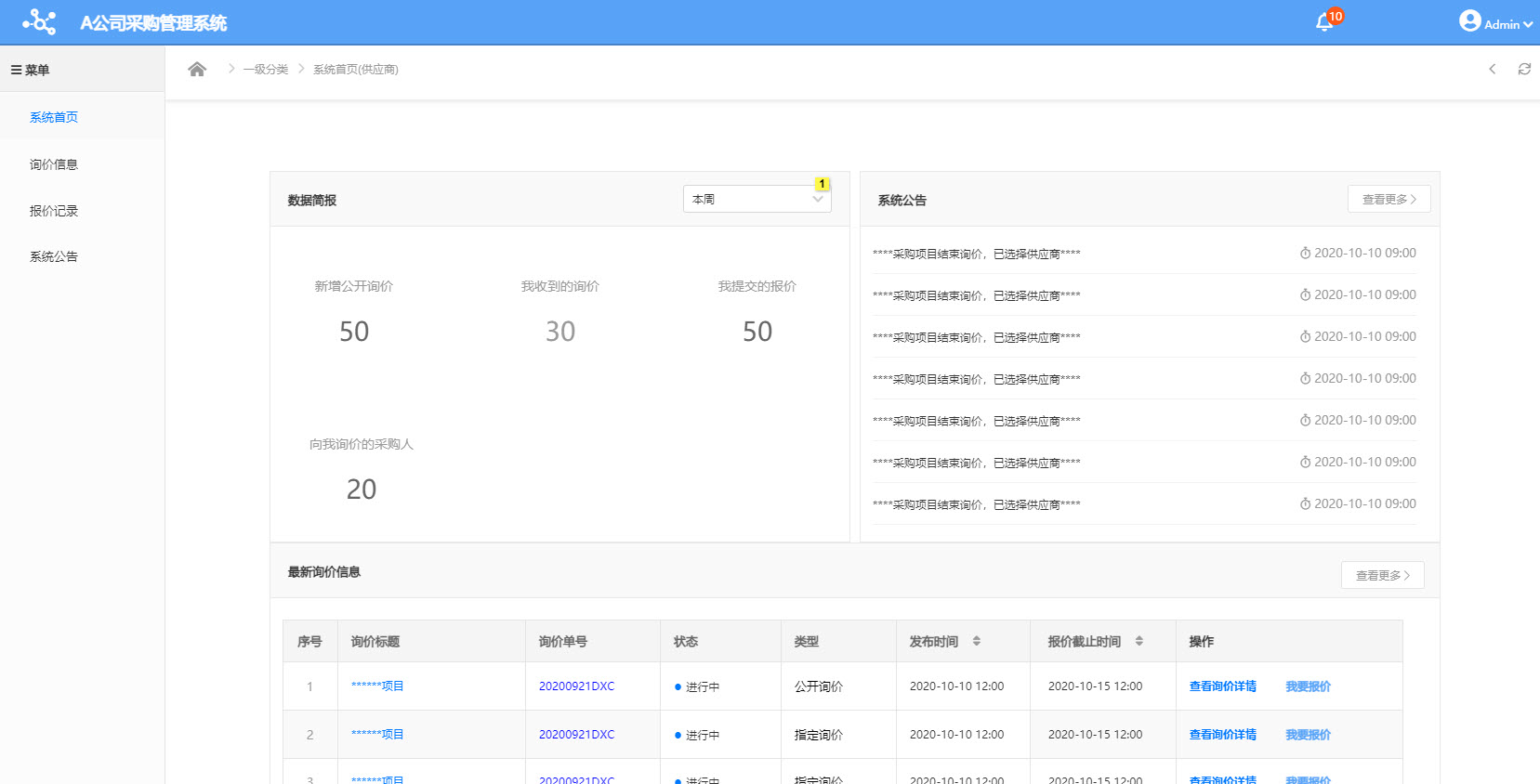This screenshot has height=784, width=1540.
Task: Click 查看询价详情 in row 1
Action: 1223,686
